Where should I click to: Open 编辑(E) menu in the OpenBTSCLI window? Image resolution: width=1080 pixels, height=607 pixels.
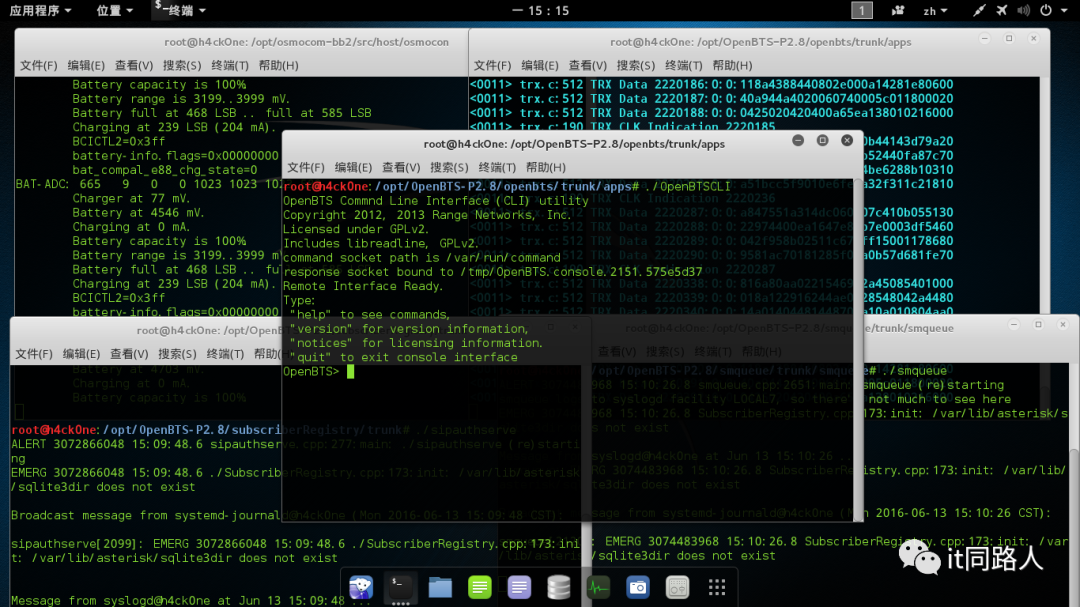[x=353, y=167]
